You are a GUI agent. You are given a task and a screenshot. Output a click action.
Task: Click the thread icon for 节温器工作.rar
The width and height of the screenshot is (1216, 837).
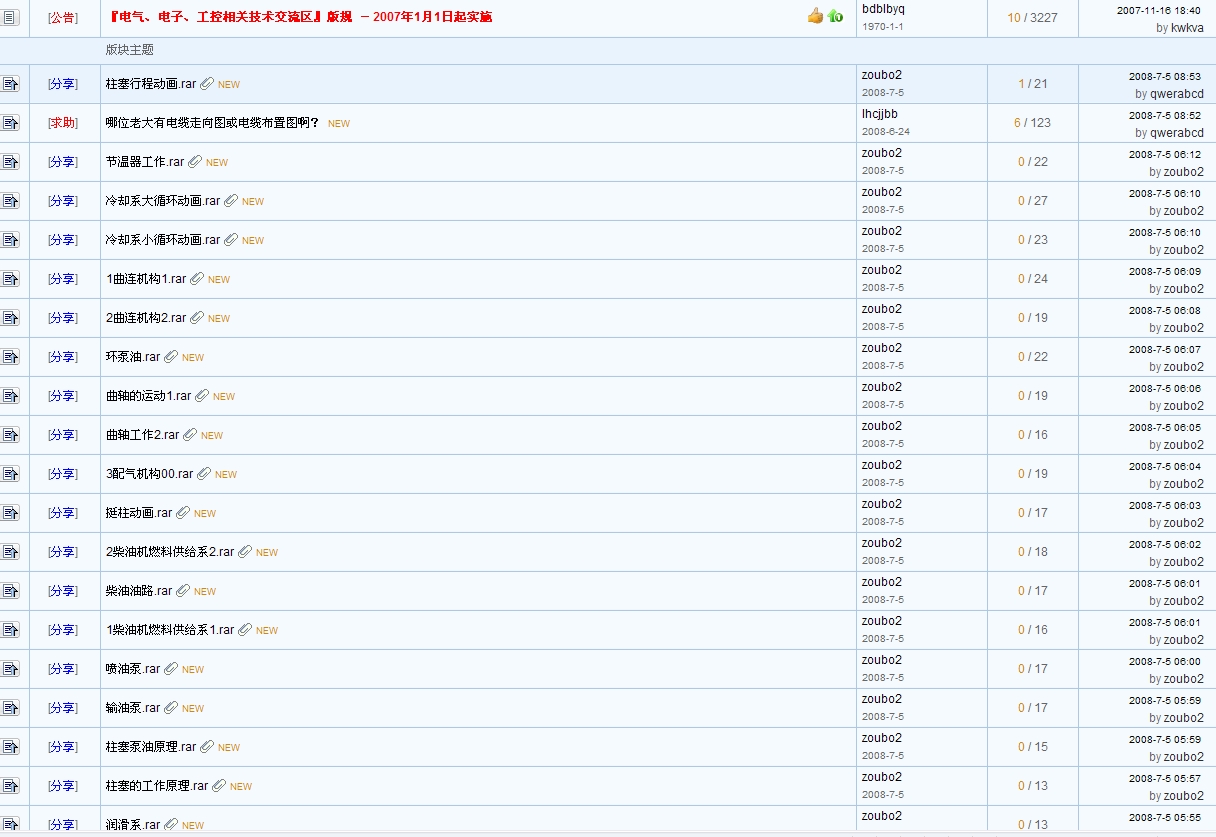click(x=10, y=162)
